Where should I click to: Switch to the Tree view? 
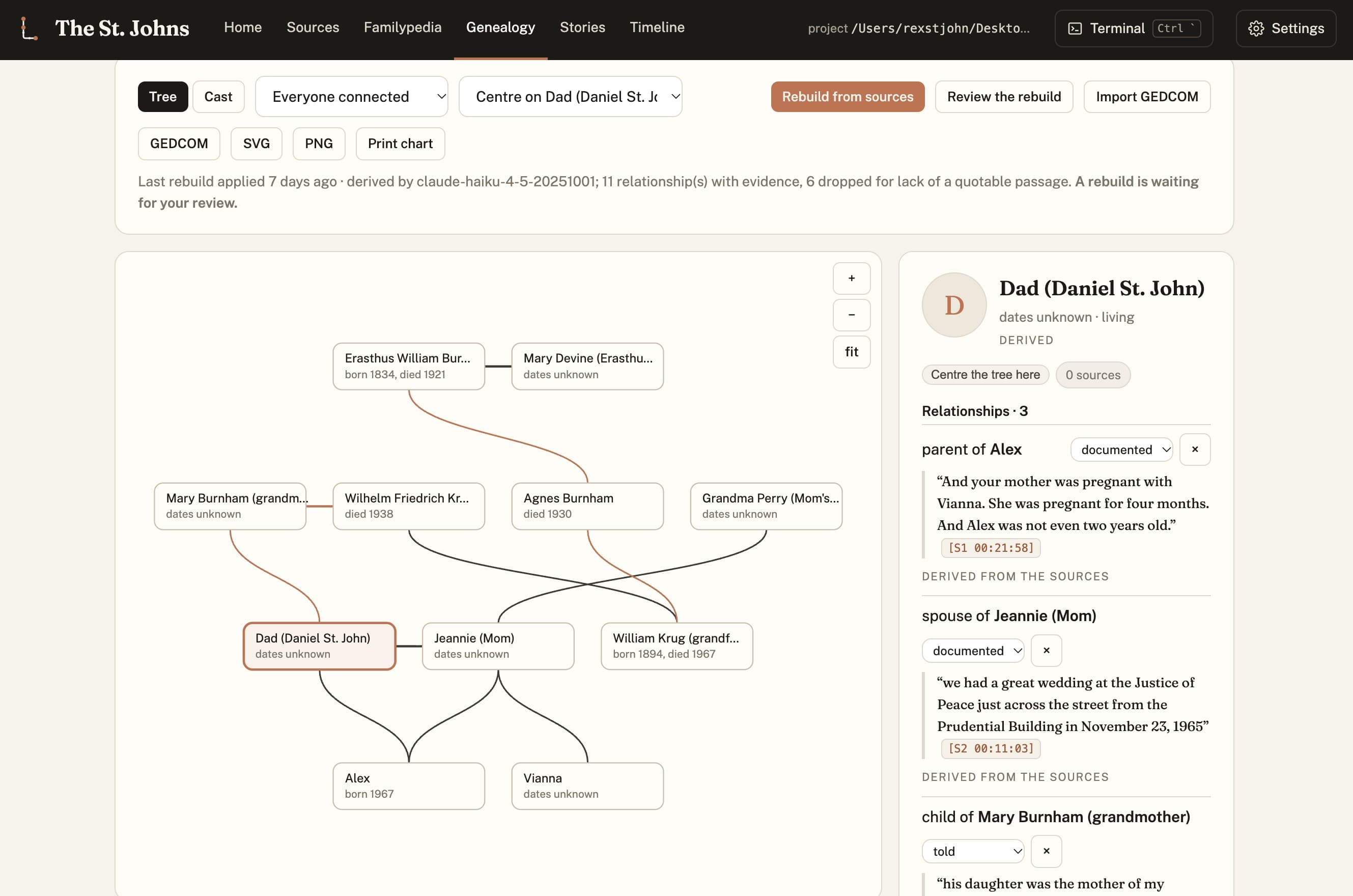click(163, 97)
